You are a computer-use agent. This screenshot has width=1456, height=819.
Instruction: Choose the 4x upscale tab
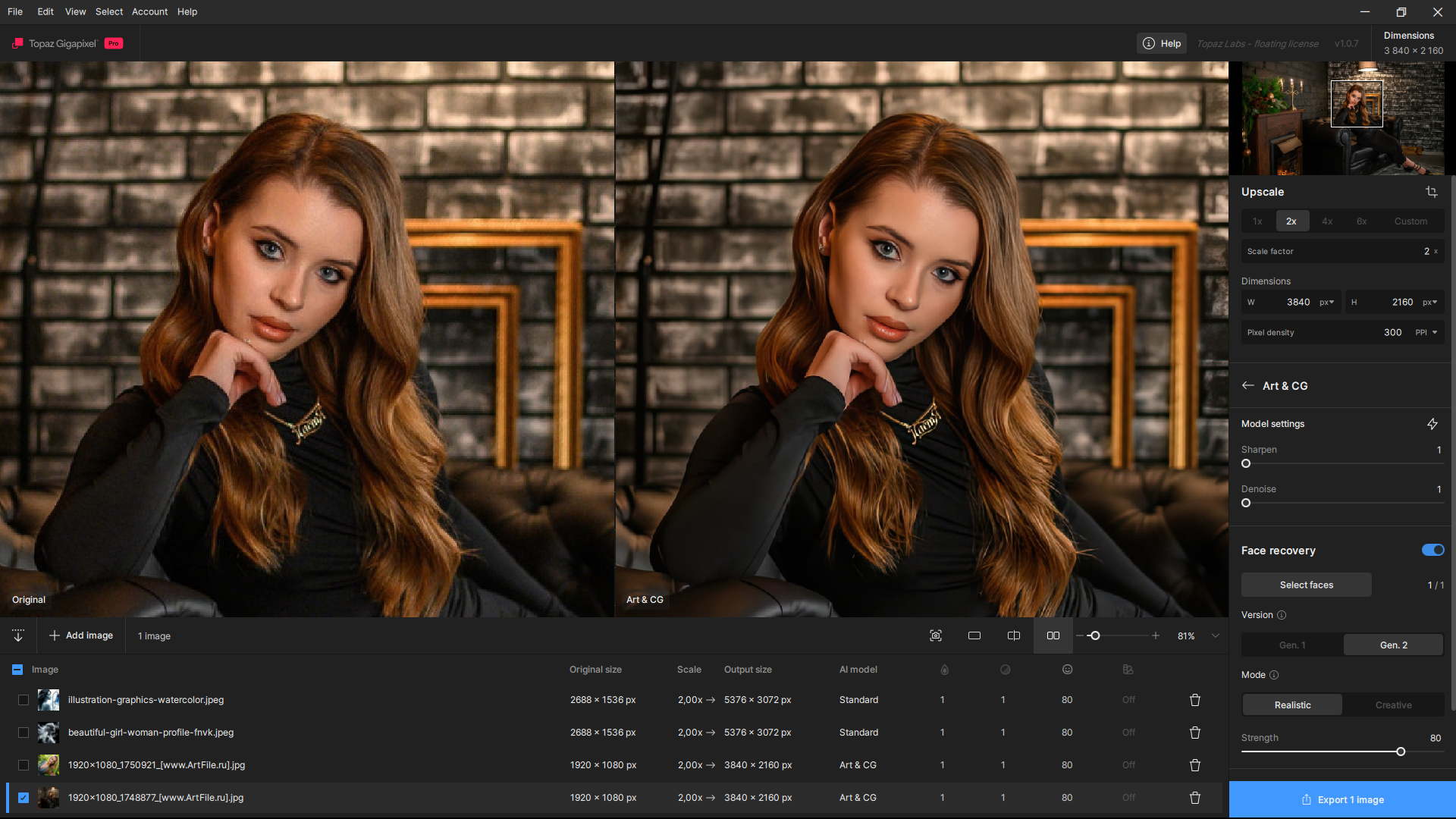1326,221
